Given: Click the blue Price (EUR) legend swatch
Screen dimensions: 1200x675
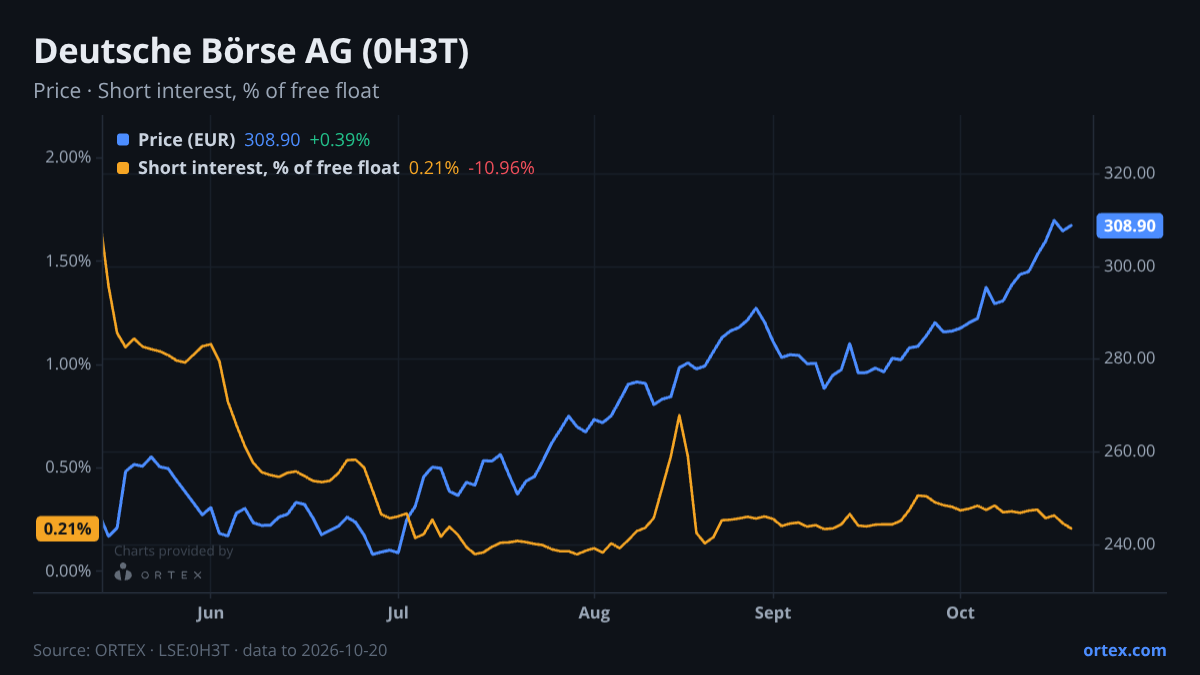Looking at the screenshot, I should [x=123, y=140].
